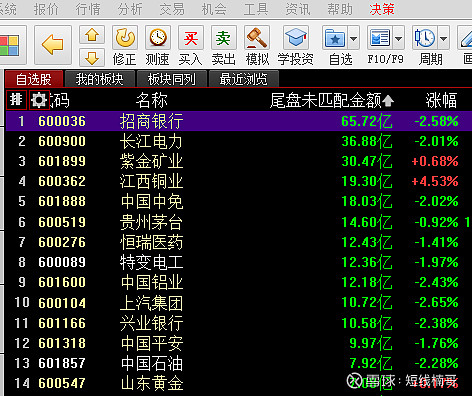Switch to the 我的板块 tab
The image size is (472, 396).
100,79
